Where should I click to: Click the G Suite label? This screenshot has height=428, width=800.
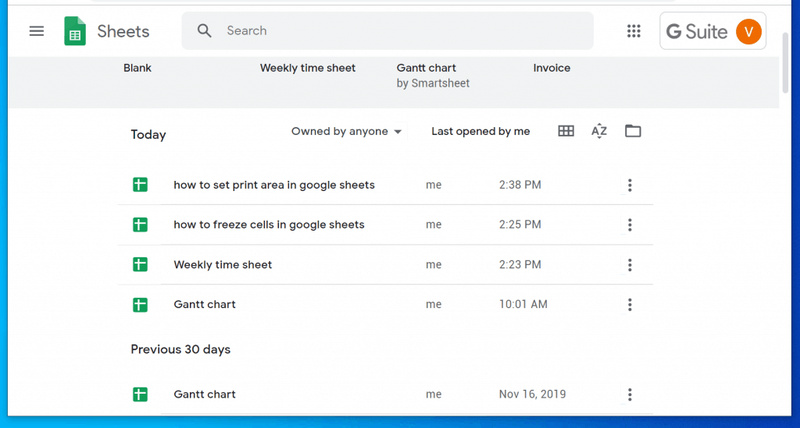click(x=696, y=32)
